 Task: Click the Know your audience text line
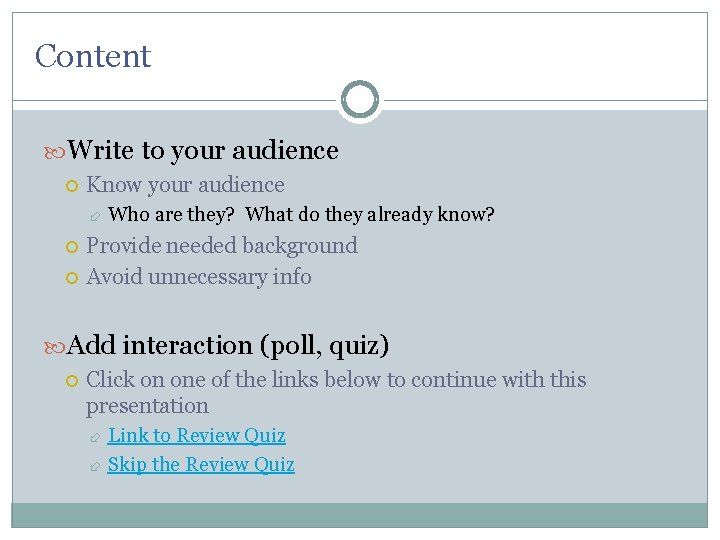click(x=185, y=185)
